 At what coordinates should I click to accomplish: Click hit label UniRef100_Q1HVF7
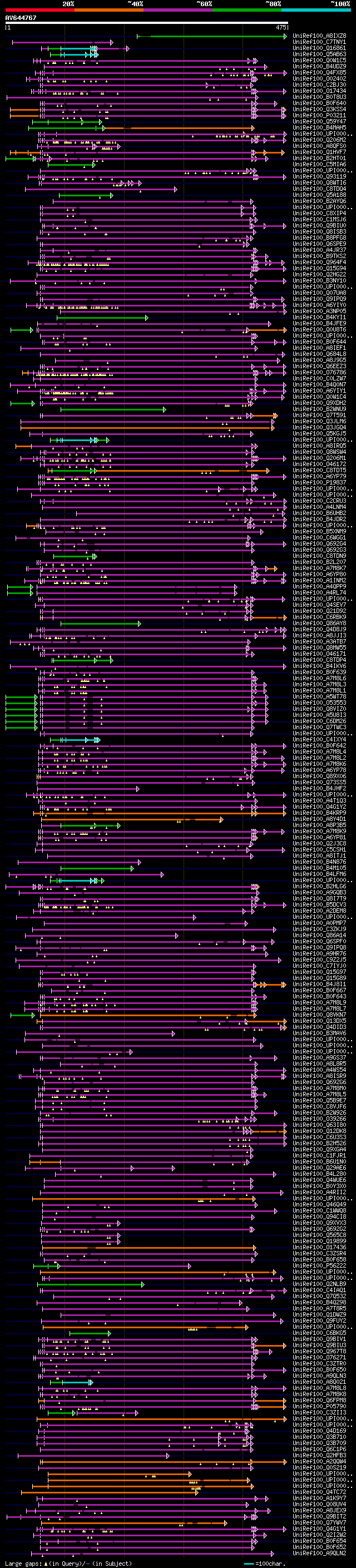pyautogui.click(x=319, y=152)
